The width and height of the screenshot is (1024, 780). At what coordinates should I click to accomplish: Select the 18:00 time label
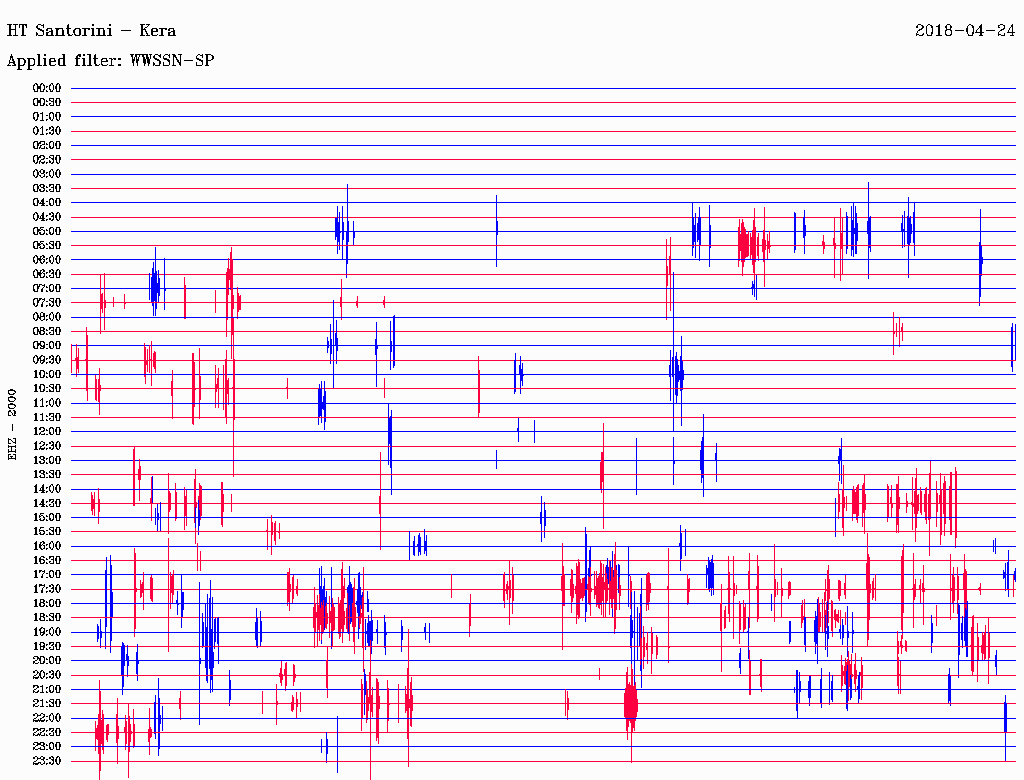tap(47, 603)
